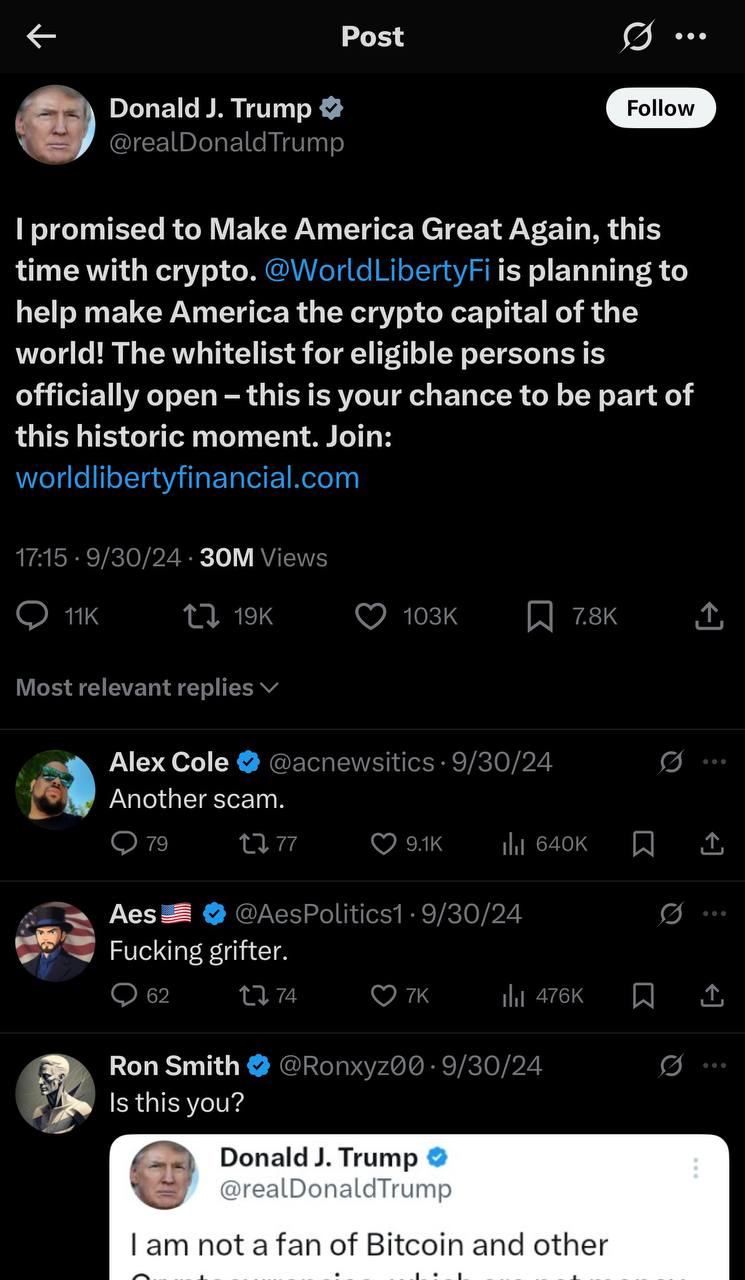Open more options on Alex Cole's reply
The width and height of the screenshot is (745, 1280).
[714, 762]
